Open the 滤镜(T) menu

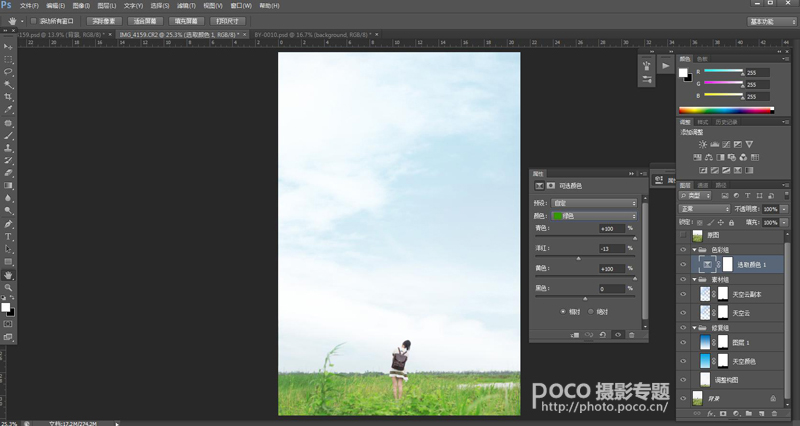click(x=186, y=6)
